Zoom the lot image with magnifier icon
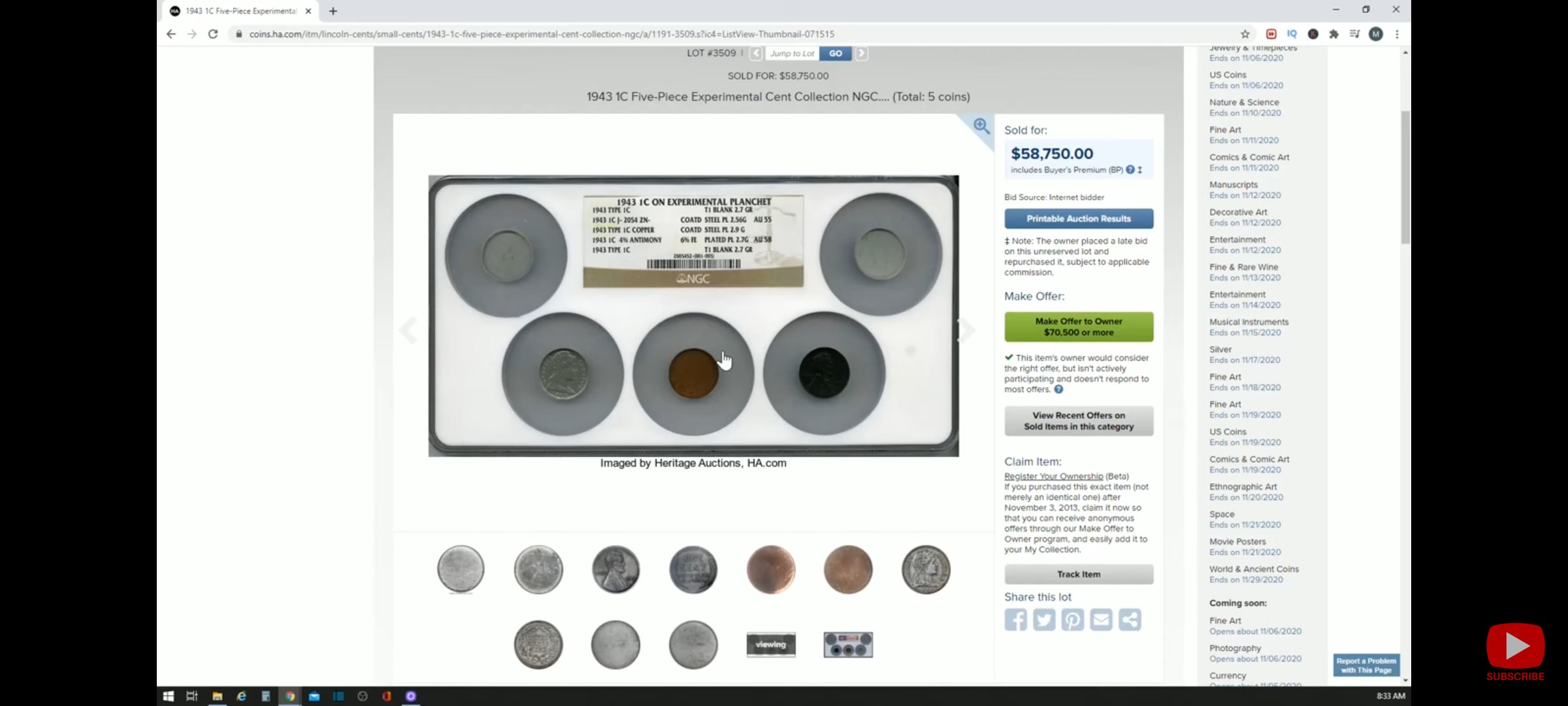 pyautogui.click(x=981, y=126)
